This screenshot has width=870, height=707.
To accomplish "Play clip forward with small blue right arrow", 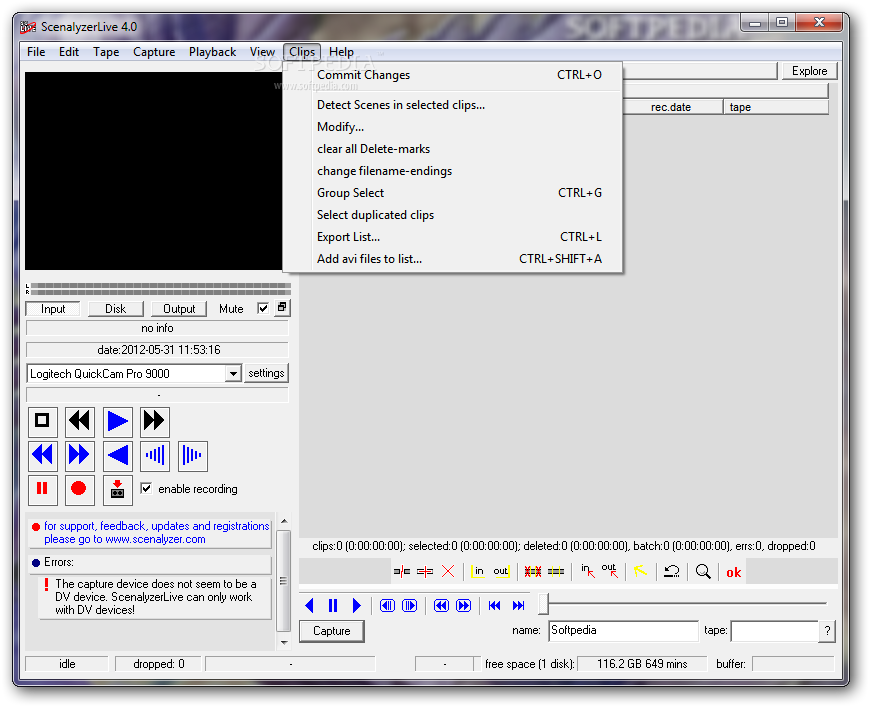I will pyautogui.click(x=356, y=605).
